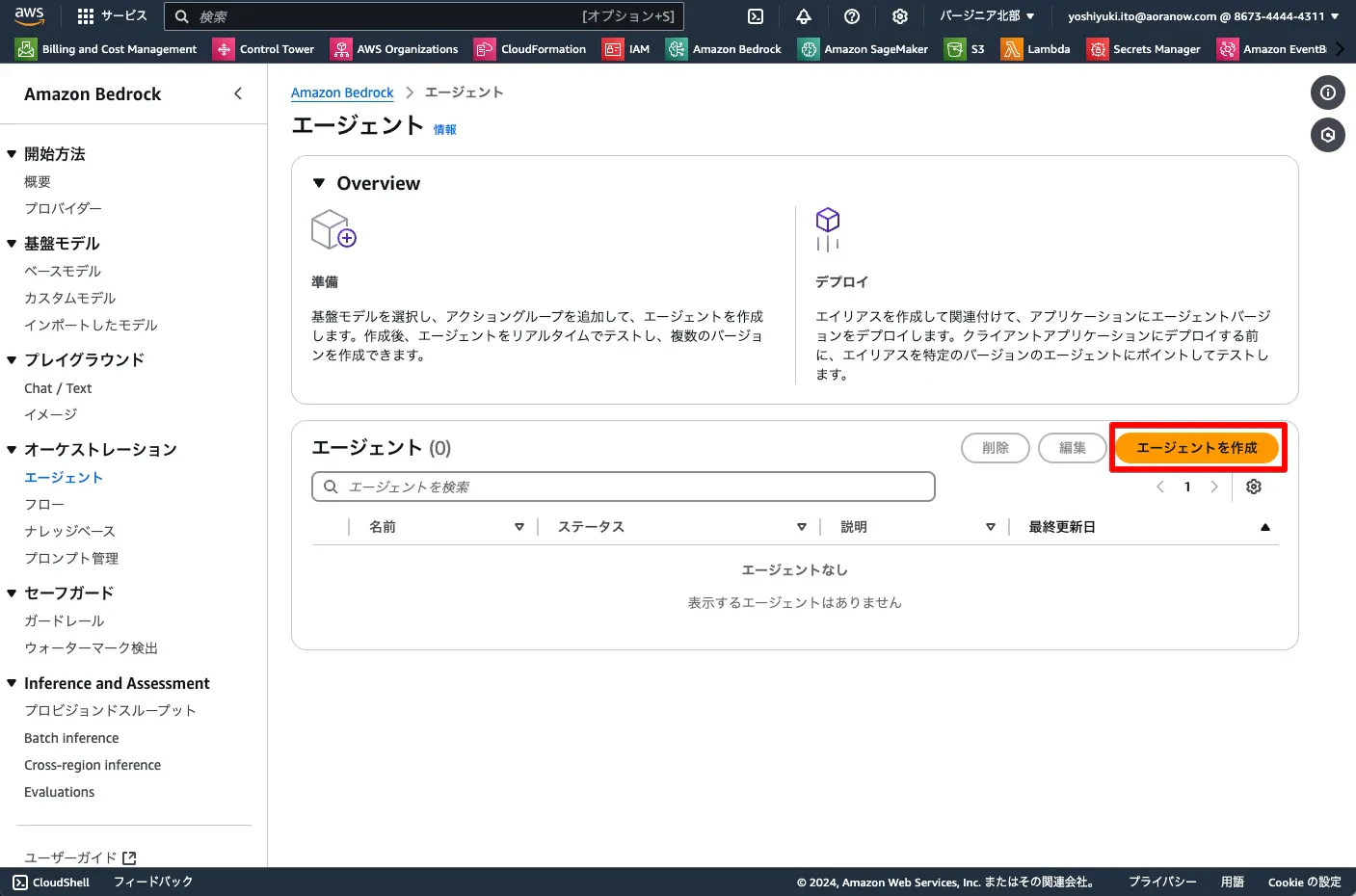This screenshot has height=896, width=1356.
Task: Open the AWS home logo
Action: click(x=29, y=16)
